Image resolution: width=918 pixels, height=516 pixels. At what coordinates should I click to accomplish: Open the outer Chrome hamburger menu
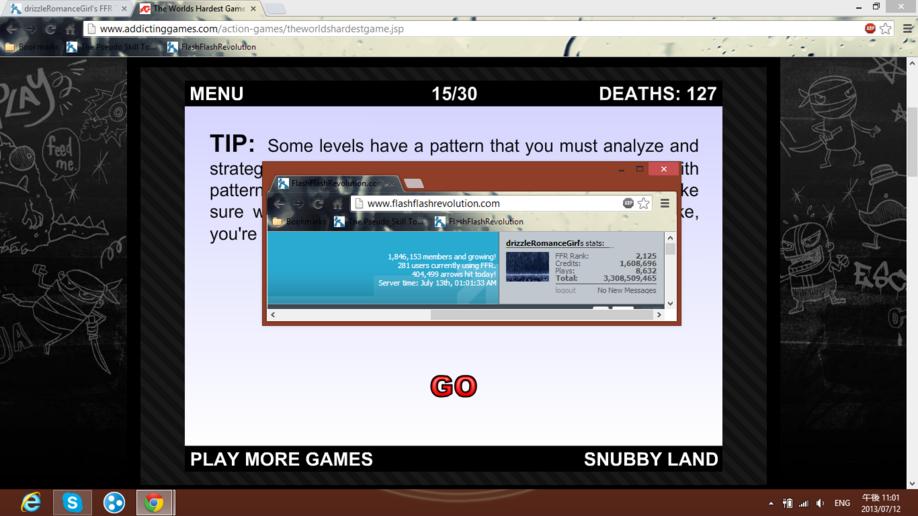coord(907,28)
